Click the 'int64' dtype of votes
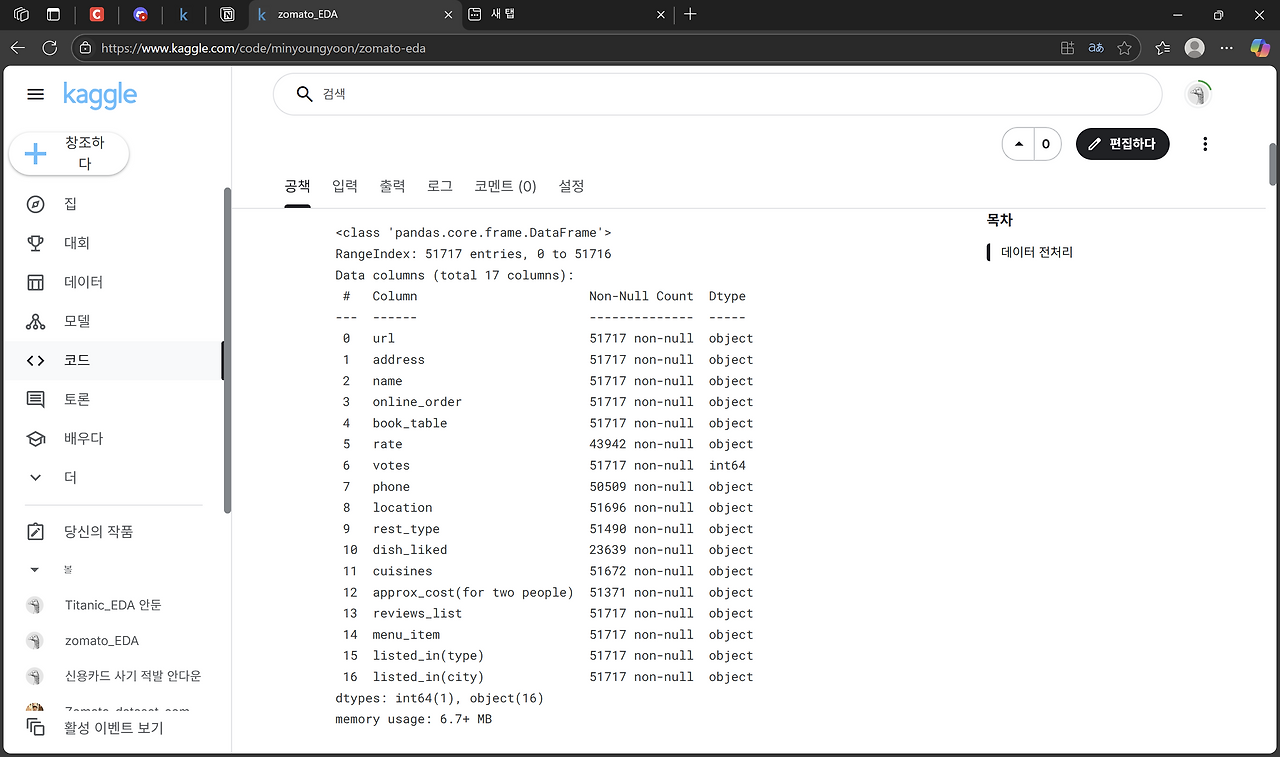 pos(727,466)
